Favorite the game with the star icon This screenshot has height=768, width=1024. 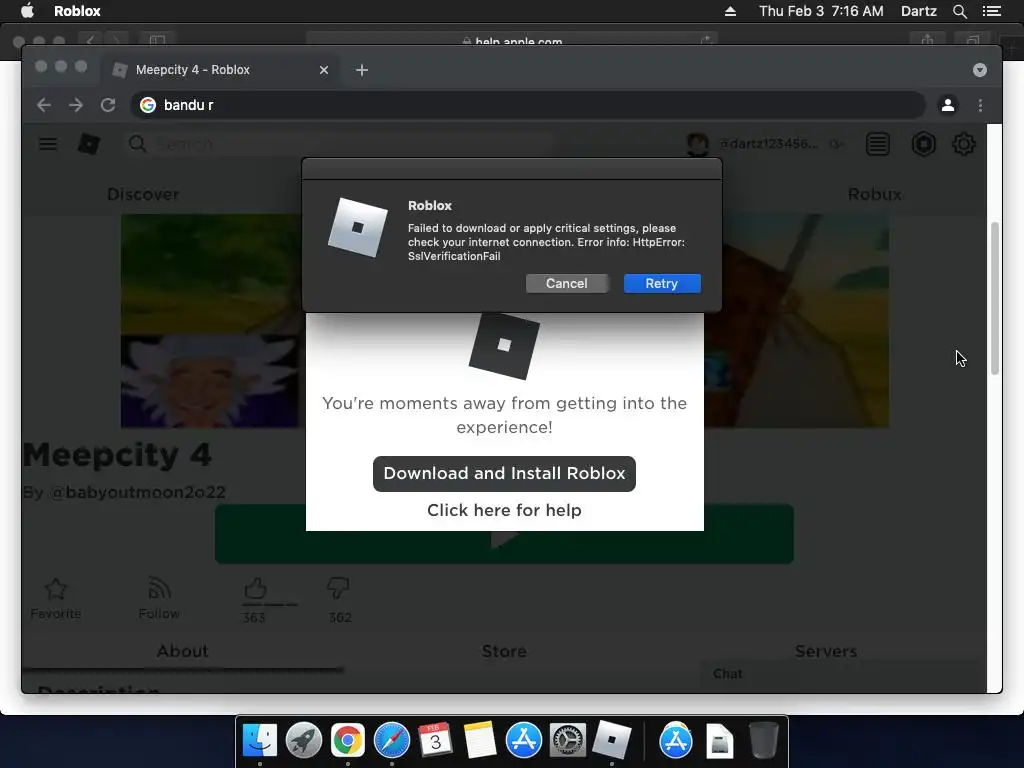[x=56, y=590]
